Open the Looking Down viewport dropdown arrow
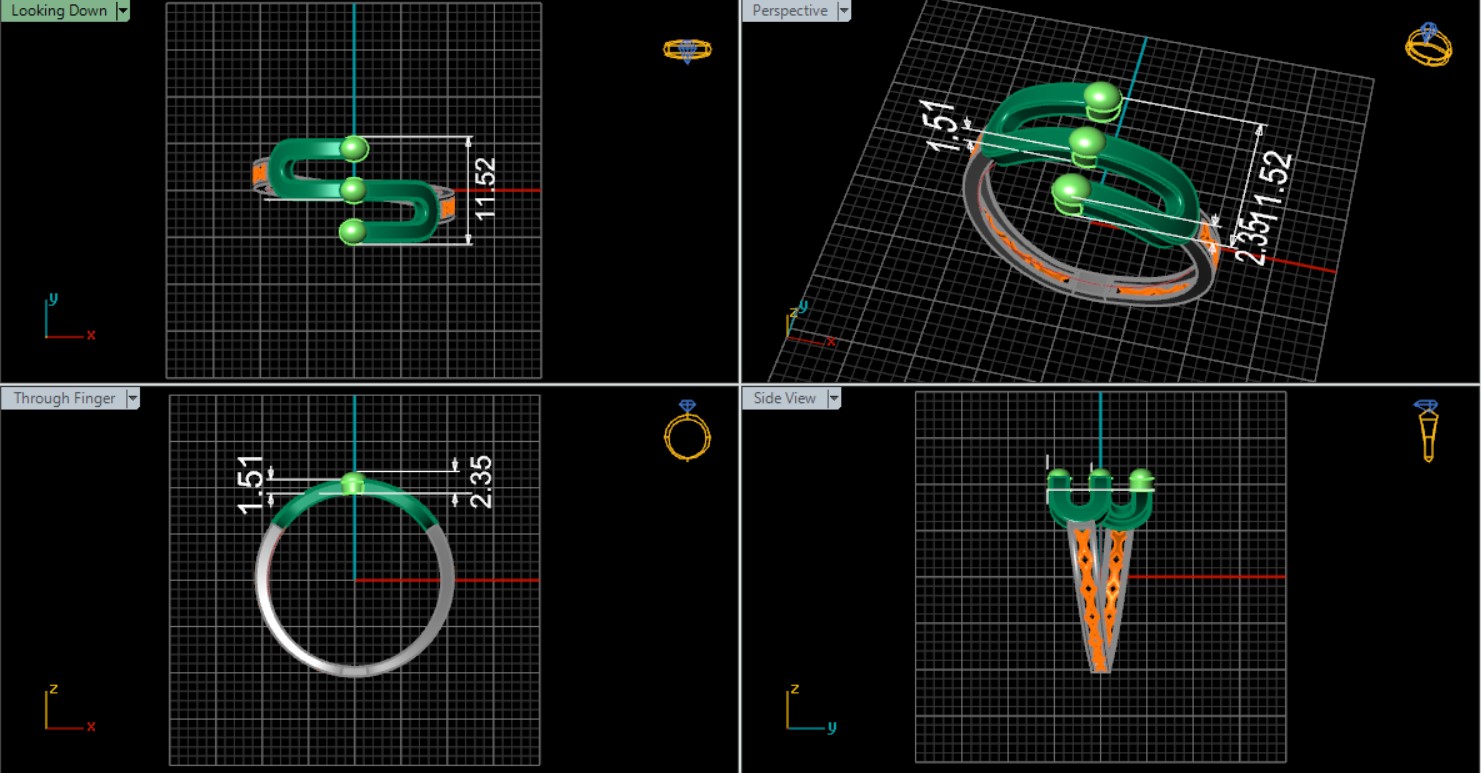 point(123,11)
